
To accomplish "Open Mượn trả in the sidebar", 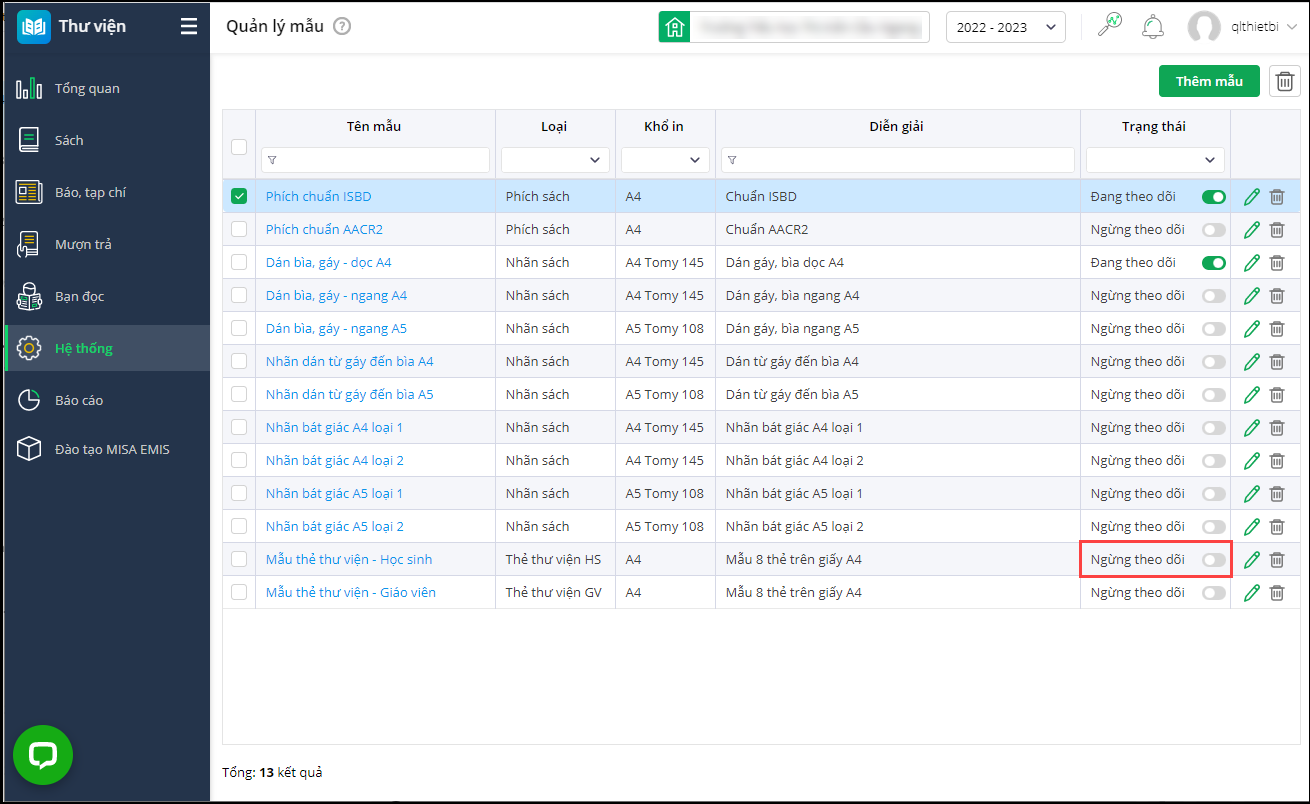I will (x=83, y=244).
